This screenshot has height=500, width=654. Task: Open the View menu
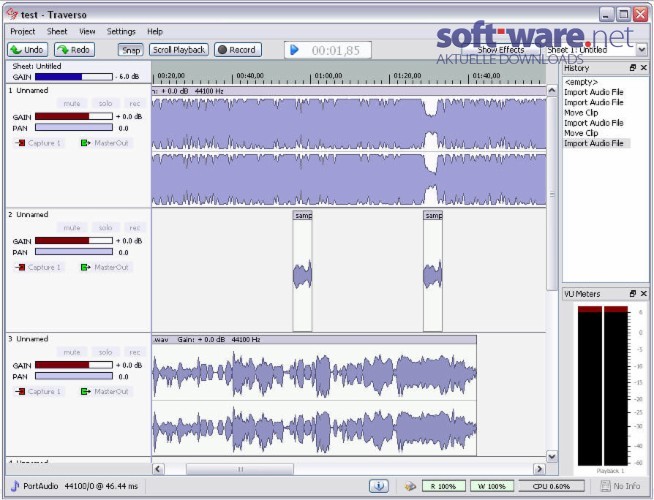point(87,31)
